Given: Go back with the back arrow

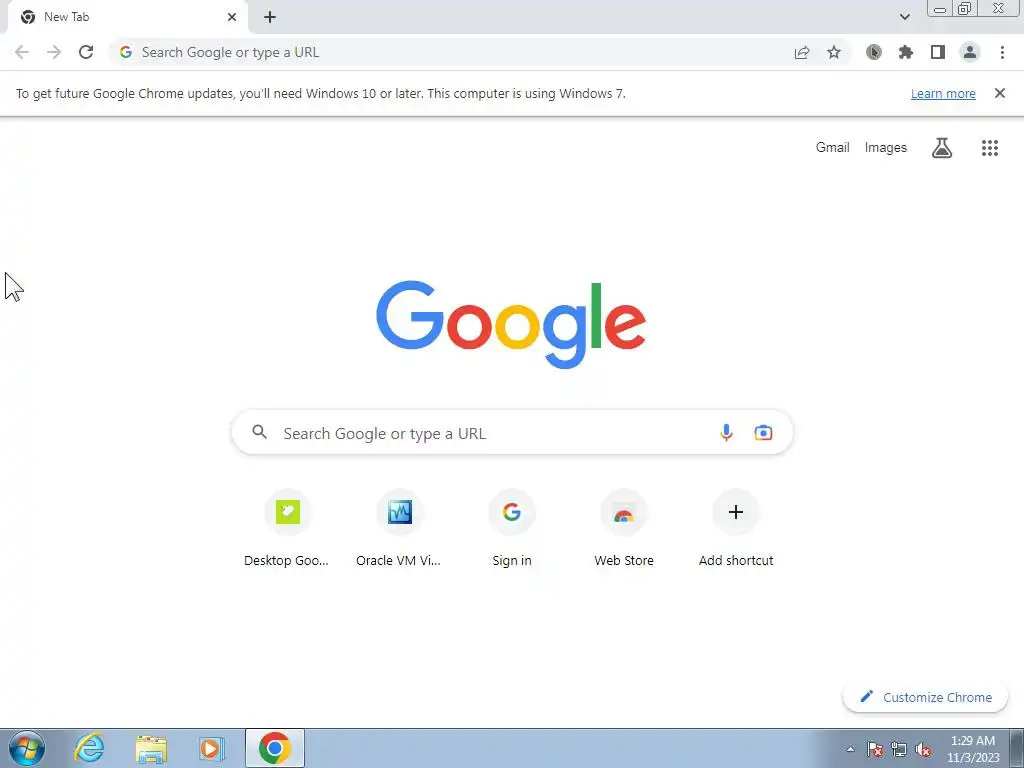Looking at the screenshot, I should tap(22, 52).
